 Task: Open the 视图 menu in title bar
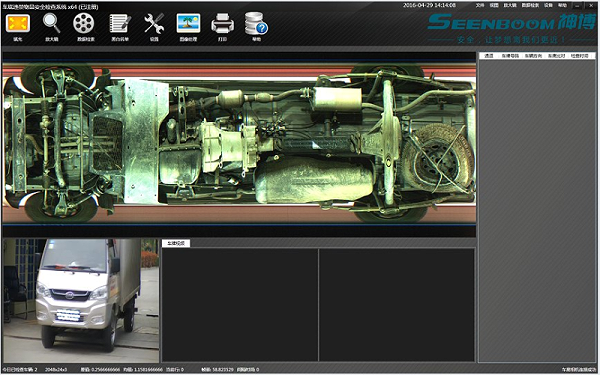[494, 5]
